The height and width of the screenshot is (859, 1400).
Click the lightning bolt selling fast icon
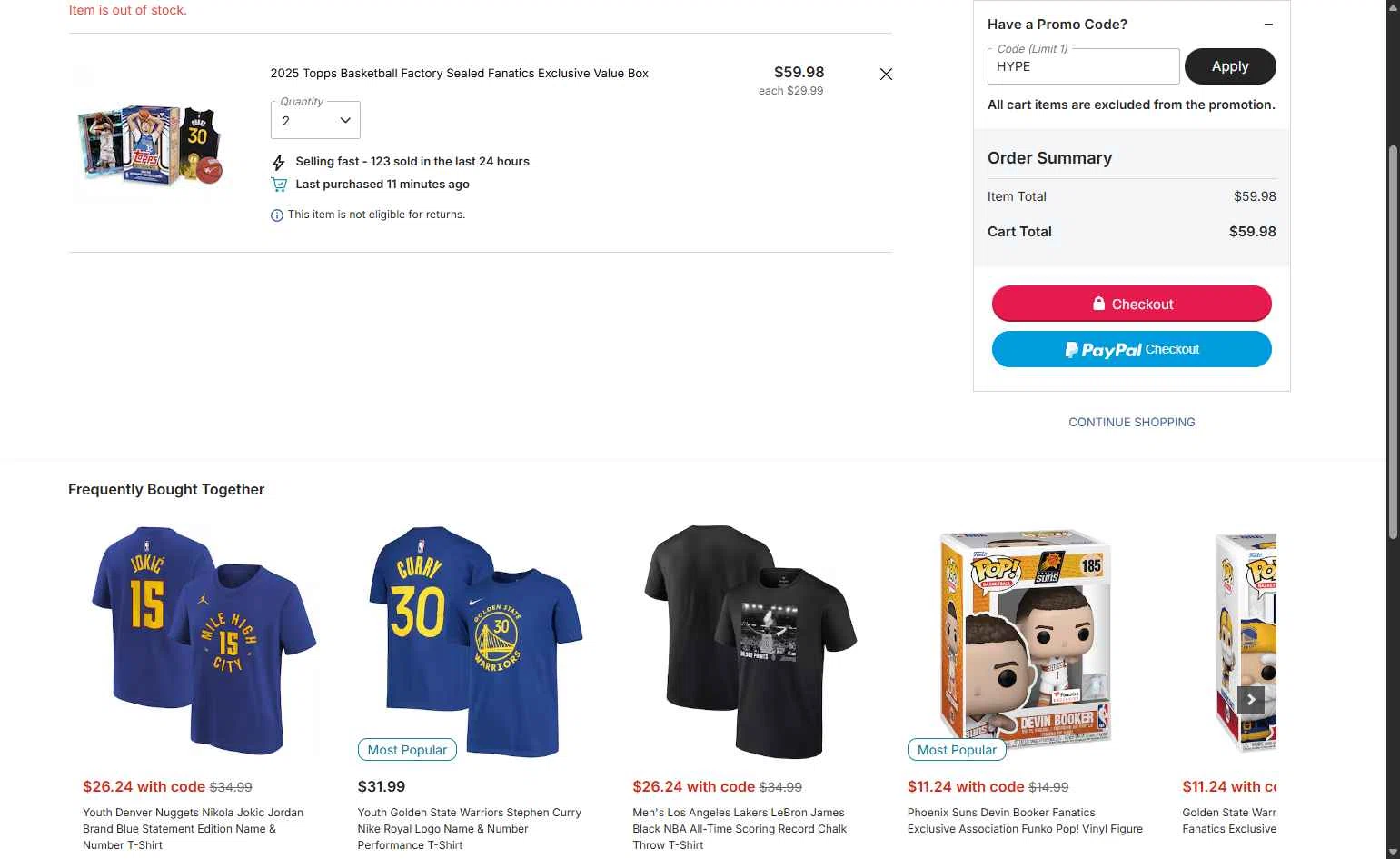point(279,162)
